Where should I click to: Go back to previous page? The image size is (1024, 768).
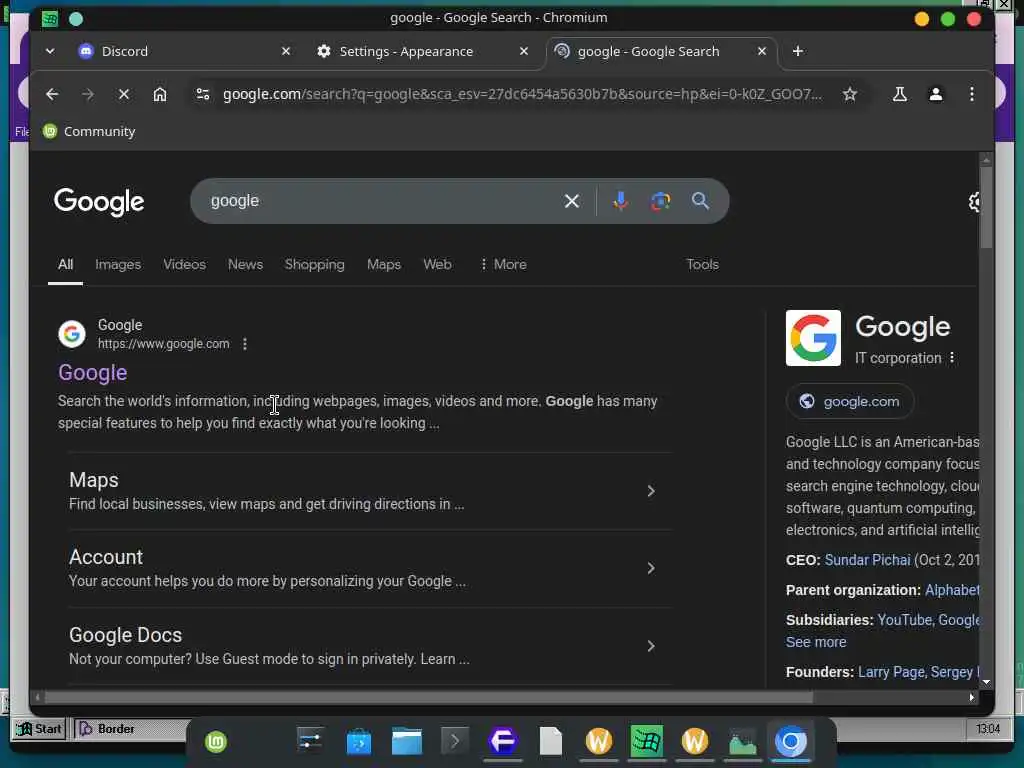click(52, 94)
